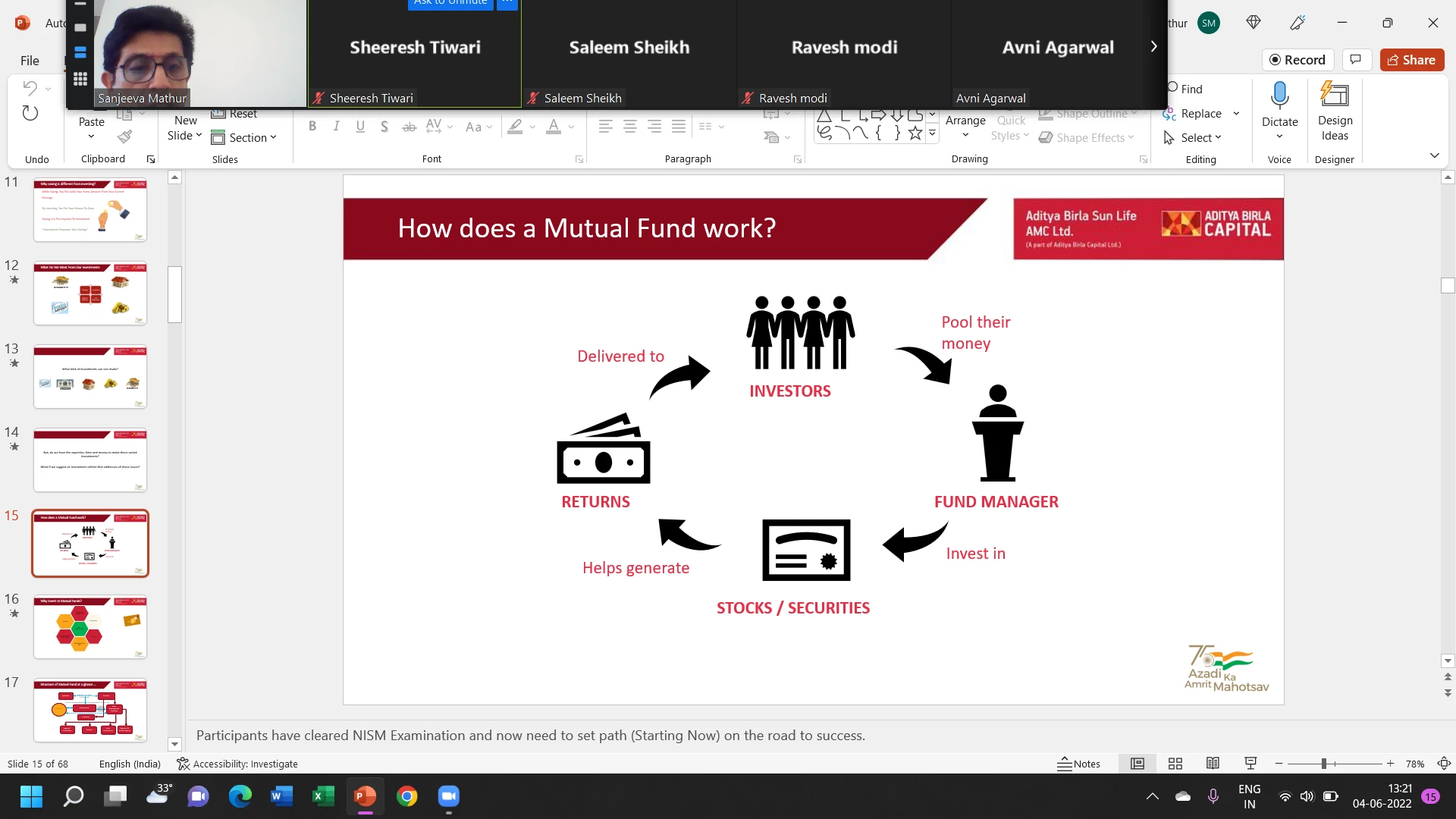The image size is (1456, 819).
Task: Open Excel from taskbar
Action: 323,796
